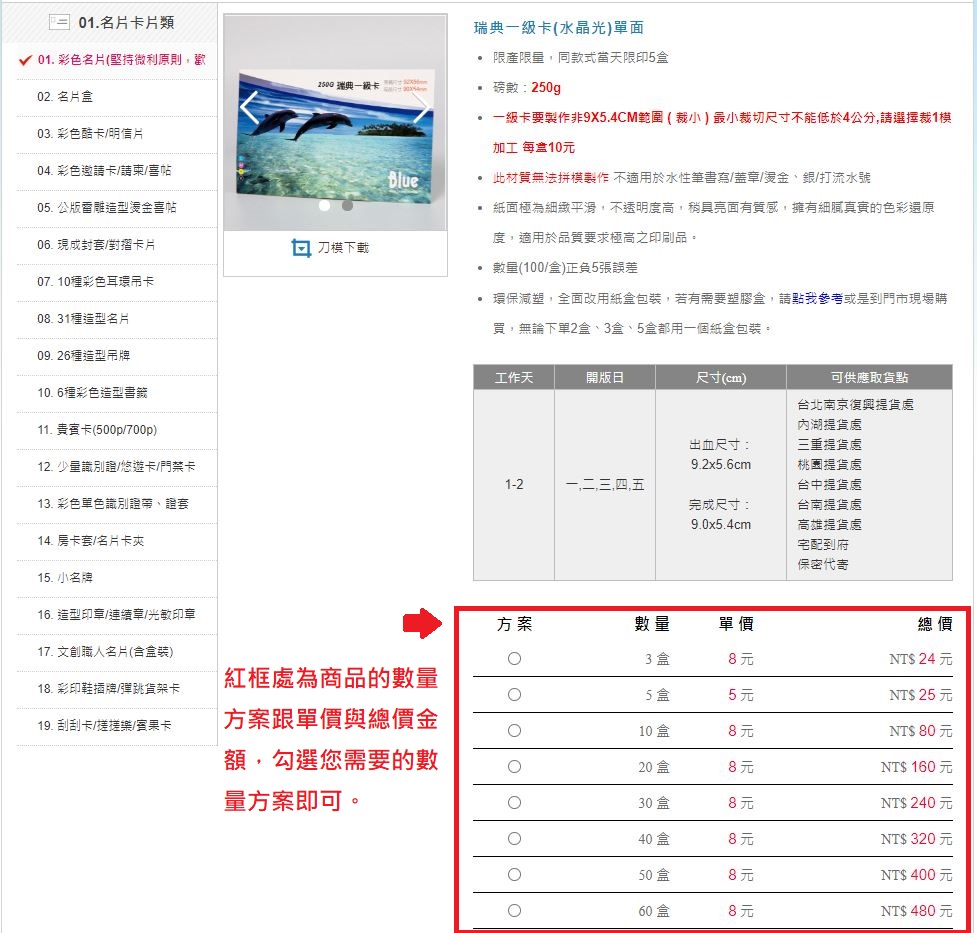Viewport: 977px width, 933px height.
Task: Choose the 20 盒 plan radio button
Action: [x=514, y=767]
